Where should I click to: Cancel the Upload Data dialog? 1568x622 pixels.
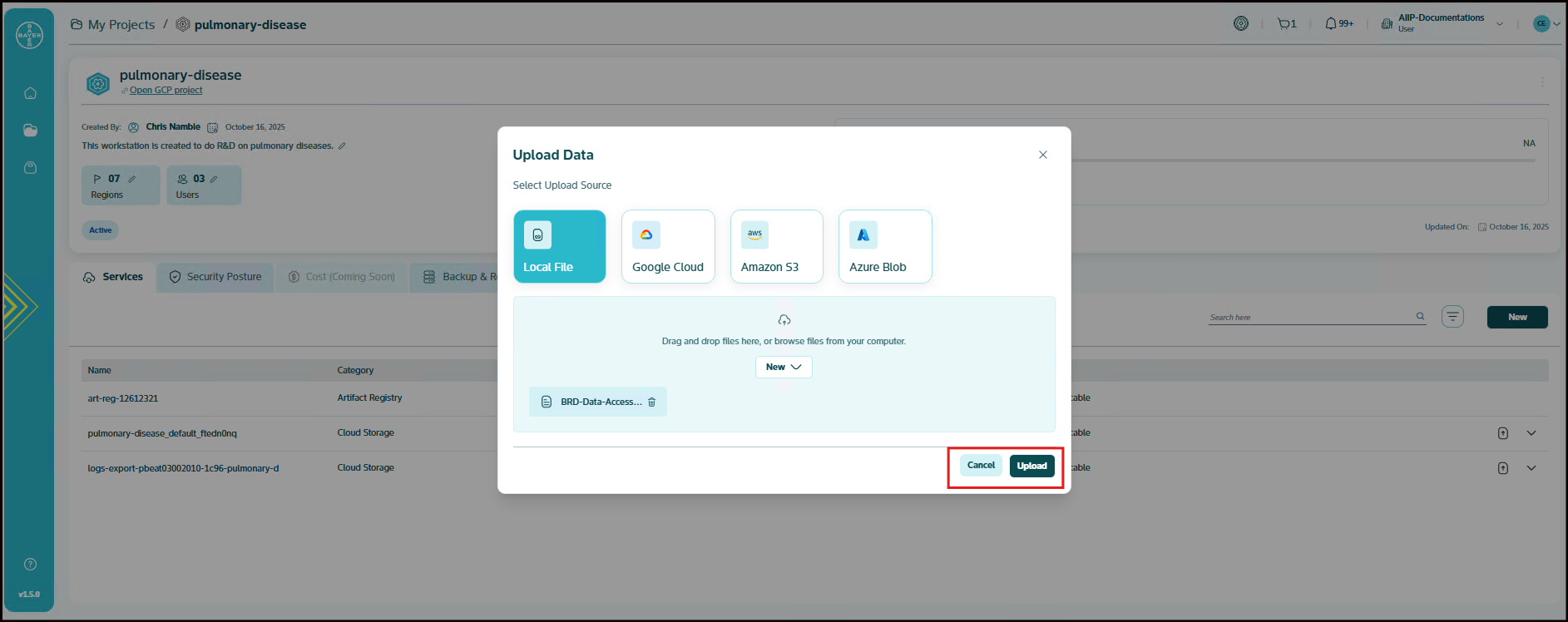point(981,466)
